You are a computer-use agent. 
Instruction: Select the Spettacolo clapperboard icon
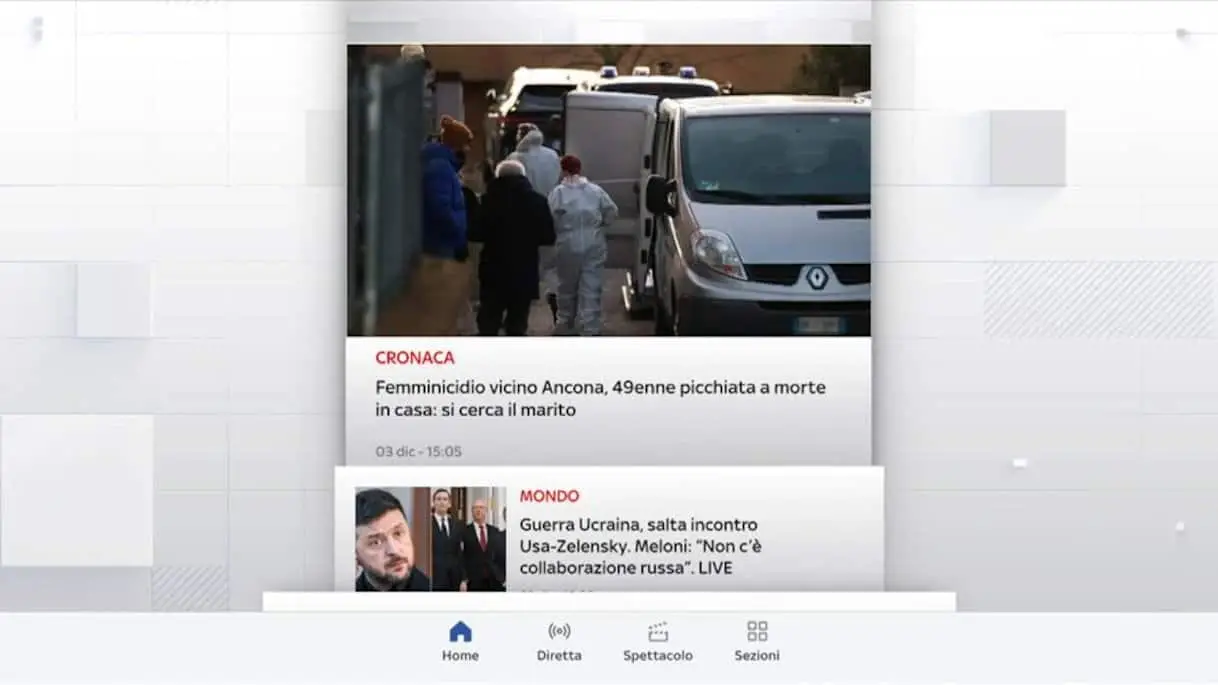[658, 631]
